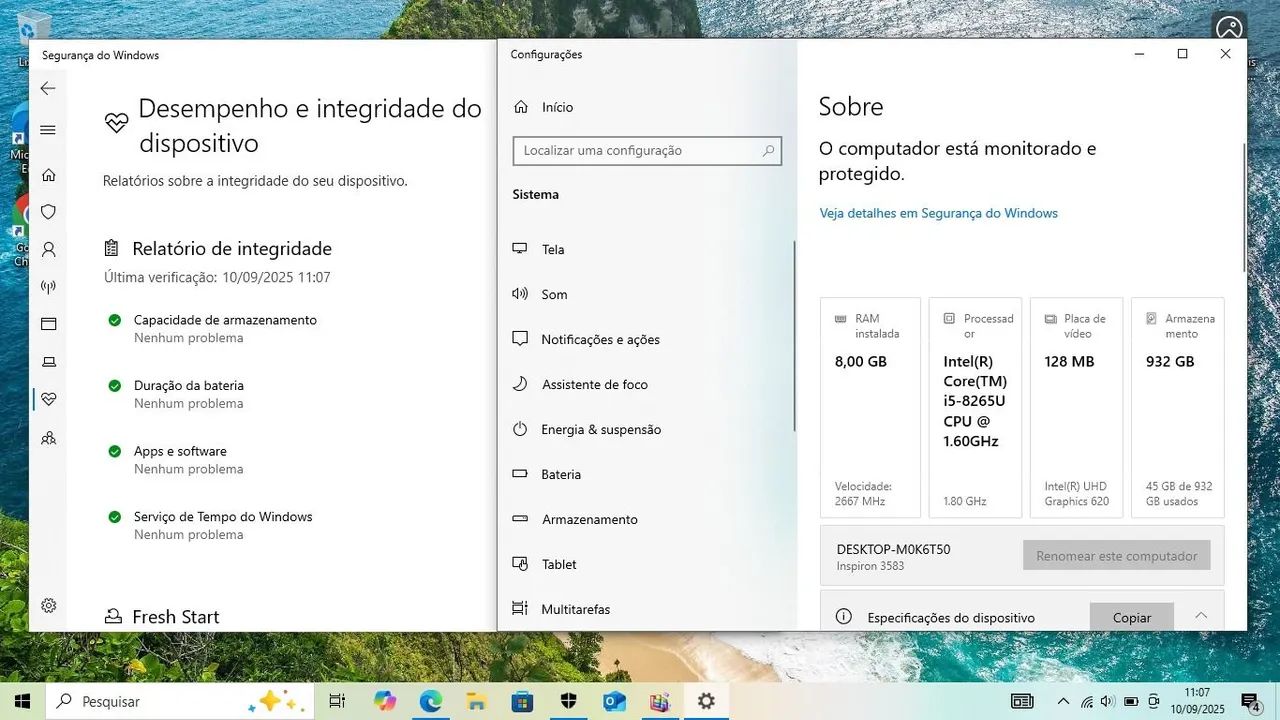The image size is (1280, 720).
Task: Open Firewall & network protection icon
Action: click(48, 287)
